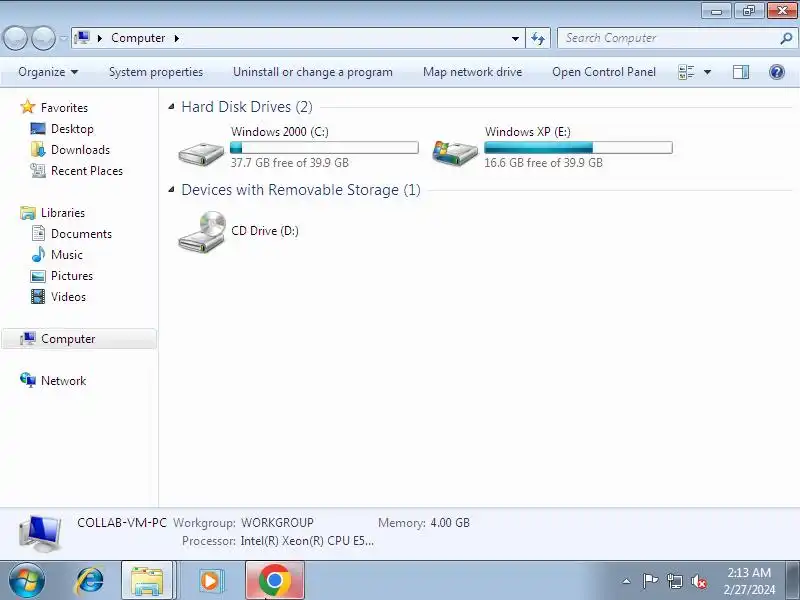Click the network tray icon
Image resolution: width=800 pixels, height=600 pixels.
click(x=674, y=581)
